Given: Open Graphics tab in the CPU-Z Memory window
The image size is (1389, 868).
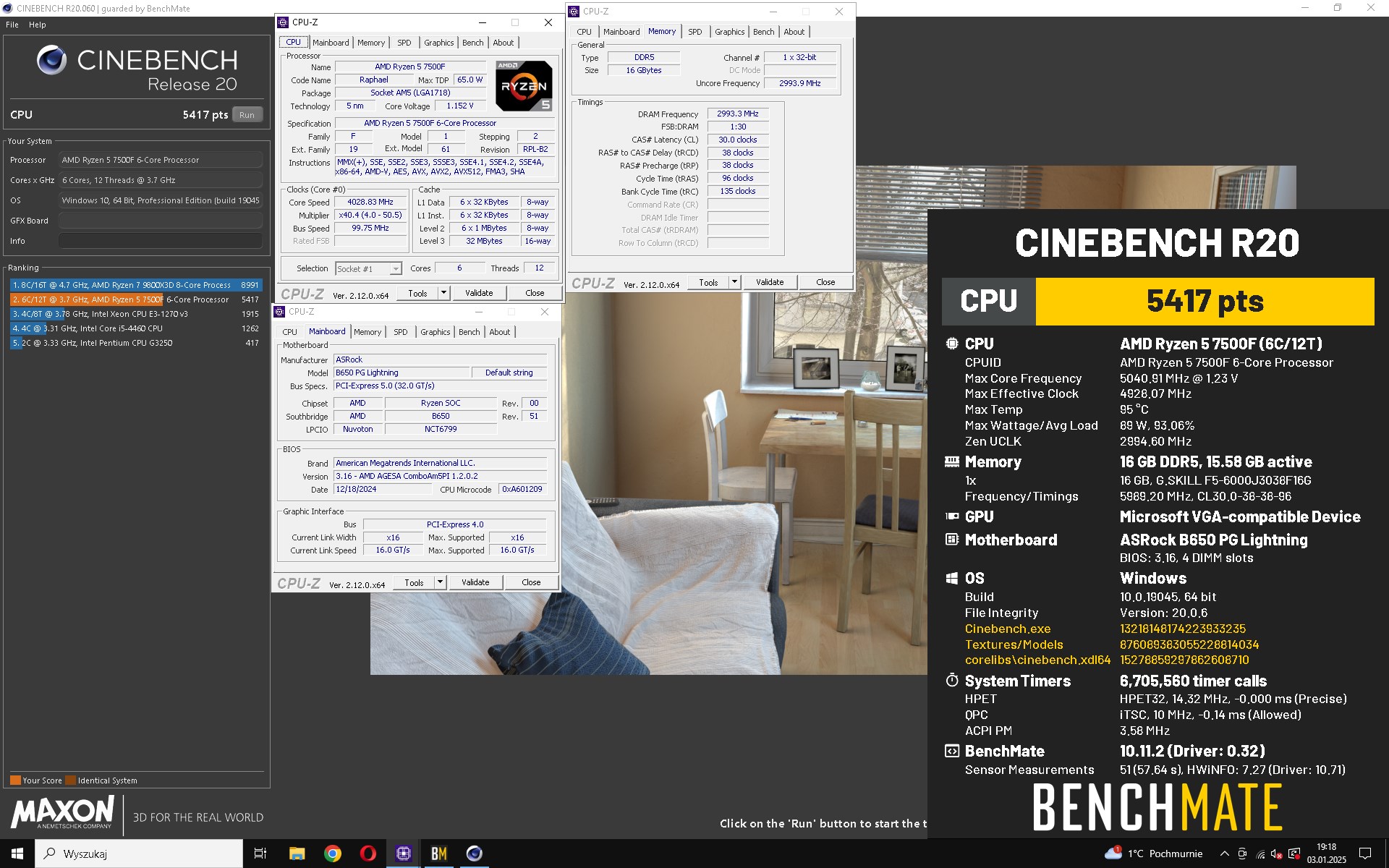Looking at the screenshot, I should (729, 32).
